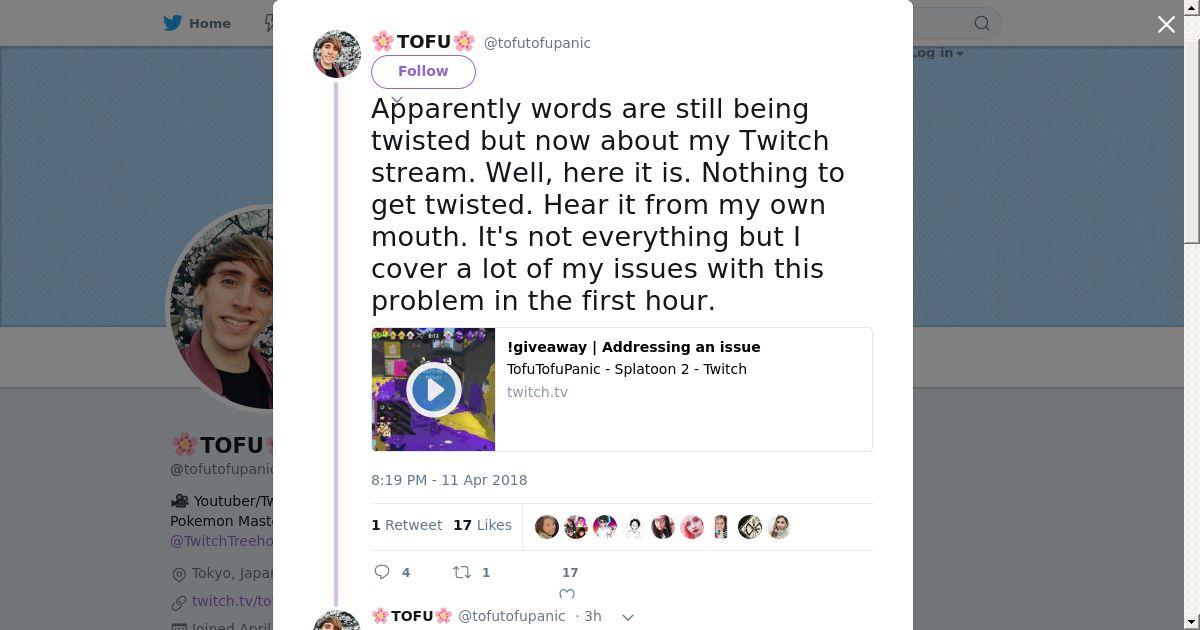The image size is (1200, 630).
Task: Open the Home tab in navigation
Action: coord(209,23)
